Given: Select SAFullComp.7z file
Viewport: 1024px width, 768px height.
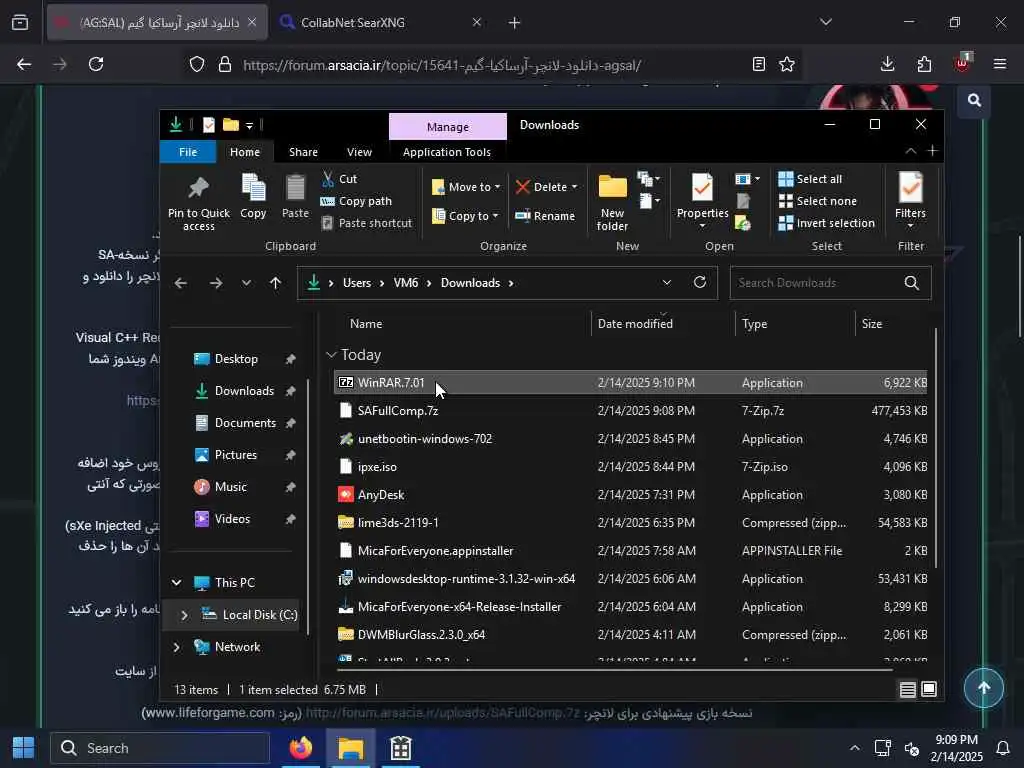Looking at the screenshot, I should [630, 411].
